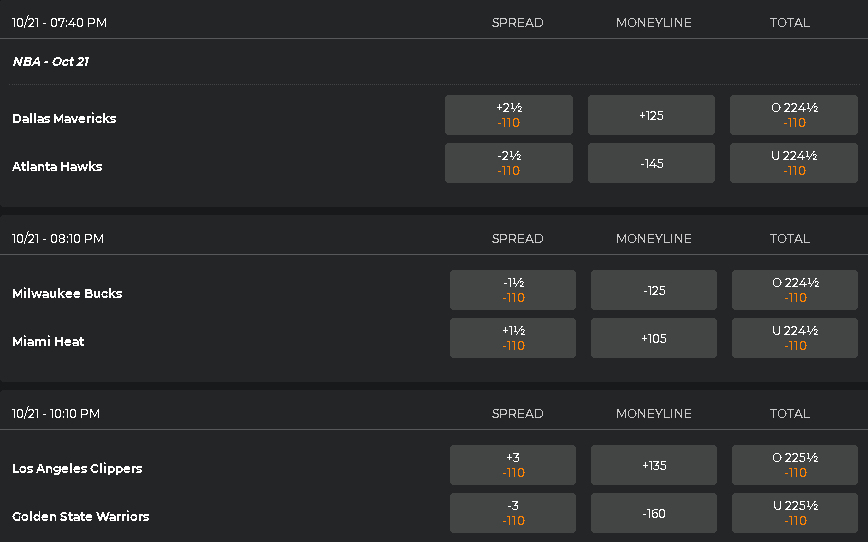Open the Golden State Warriors team name

(81, 517)
